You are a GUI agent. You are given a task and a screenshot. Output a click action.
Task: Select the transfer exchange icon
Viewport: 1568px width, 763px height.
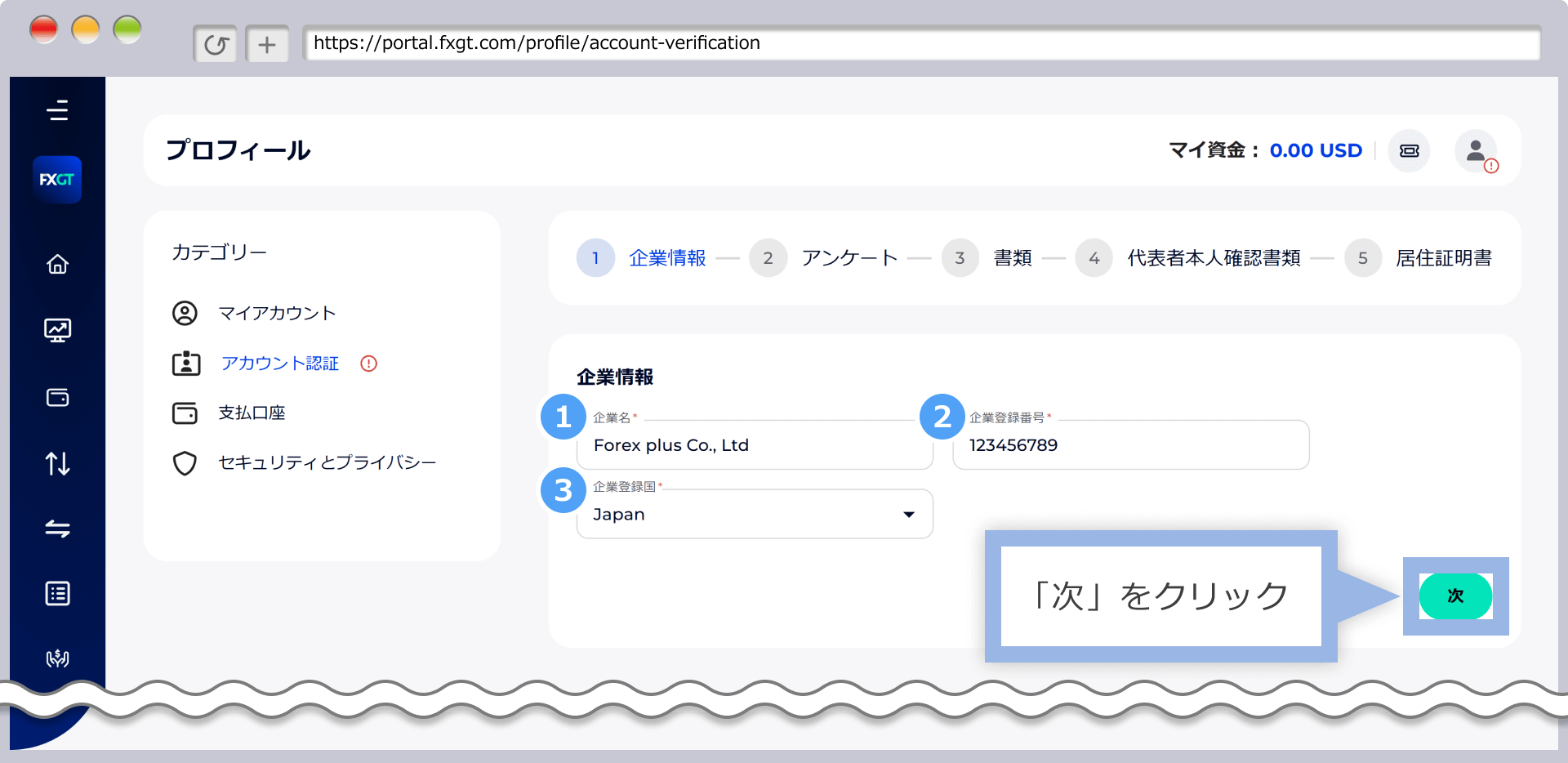(x=57, y=529)
